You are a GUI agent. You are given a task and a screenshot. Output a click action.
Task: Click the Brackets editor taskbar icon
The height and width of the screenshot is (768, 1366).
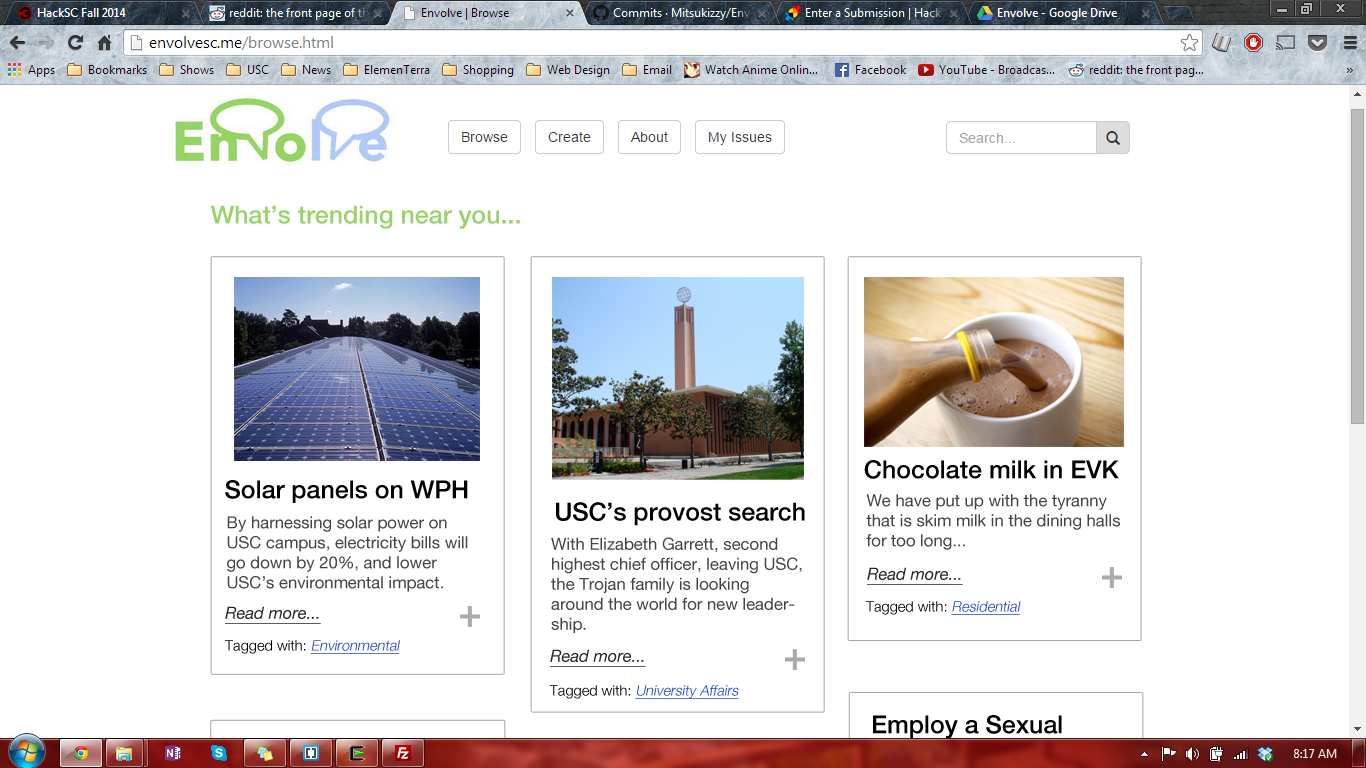311,753
